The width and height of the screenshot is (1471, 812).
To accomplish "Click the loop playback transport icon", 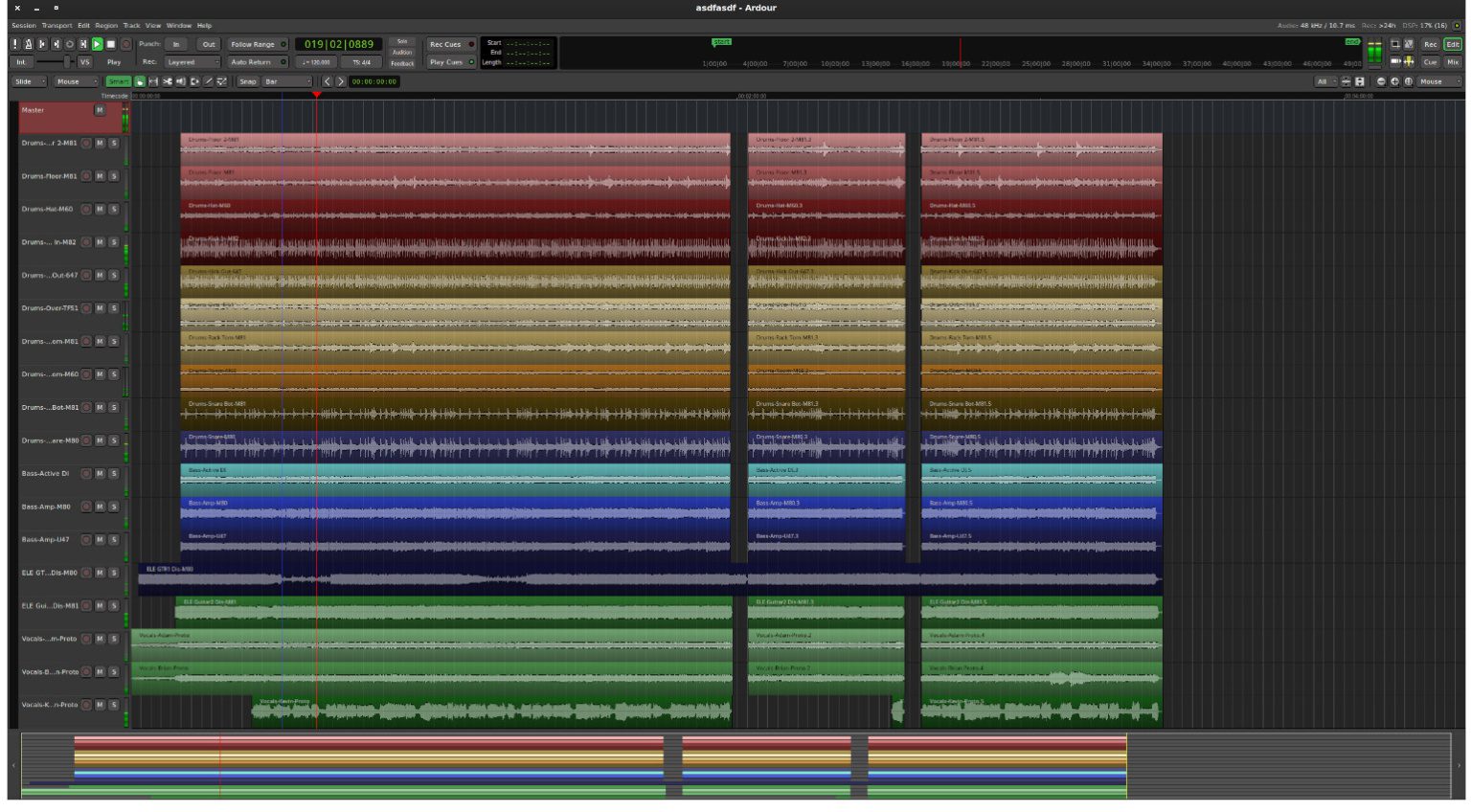I will tap(70, 43).
